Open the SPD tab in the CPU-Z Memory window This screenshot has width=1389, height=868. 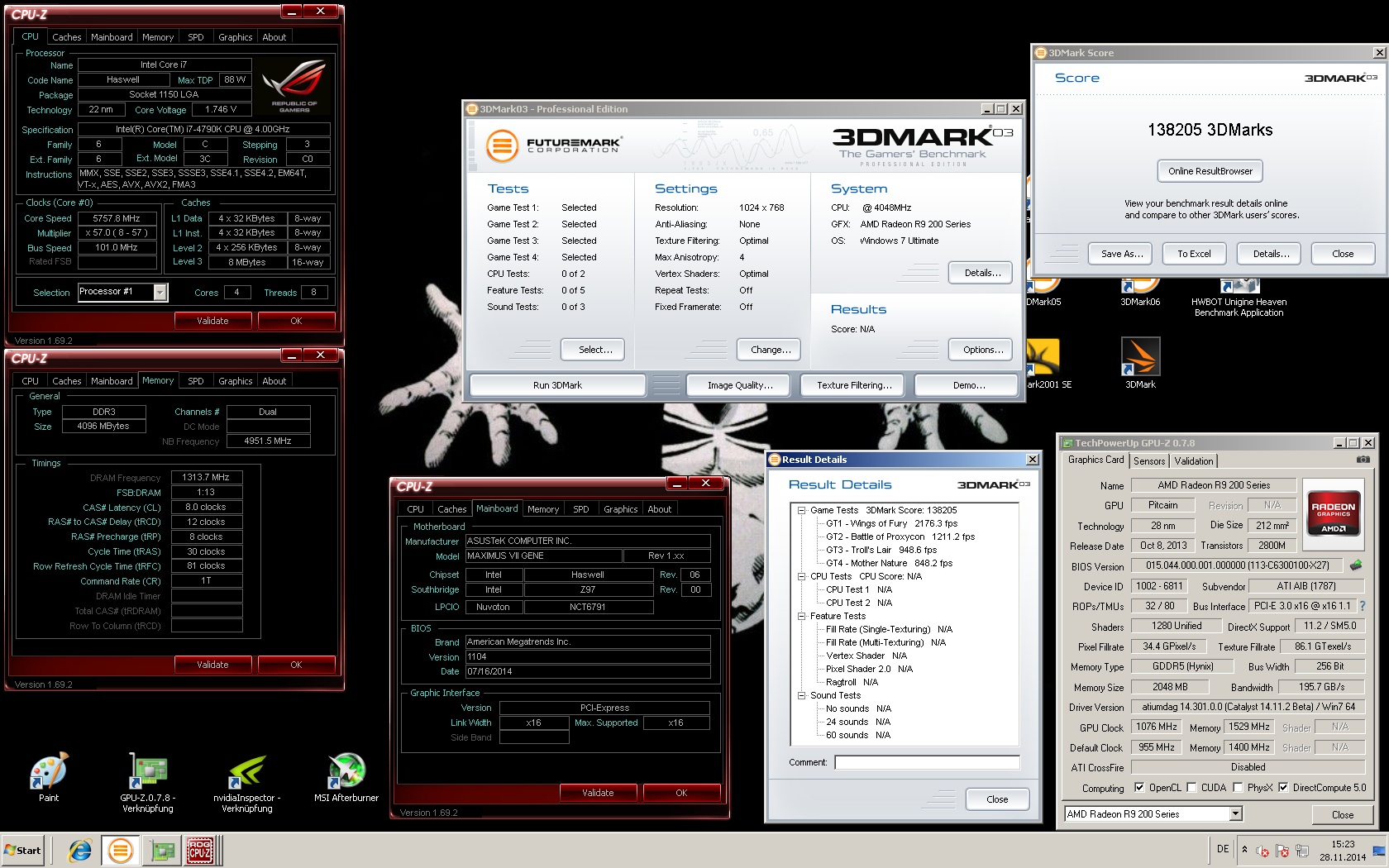(196, 381)
